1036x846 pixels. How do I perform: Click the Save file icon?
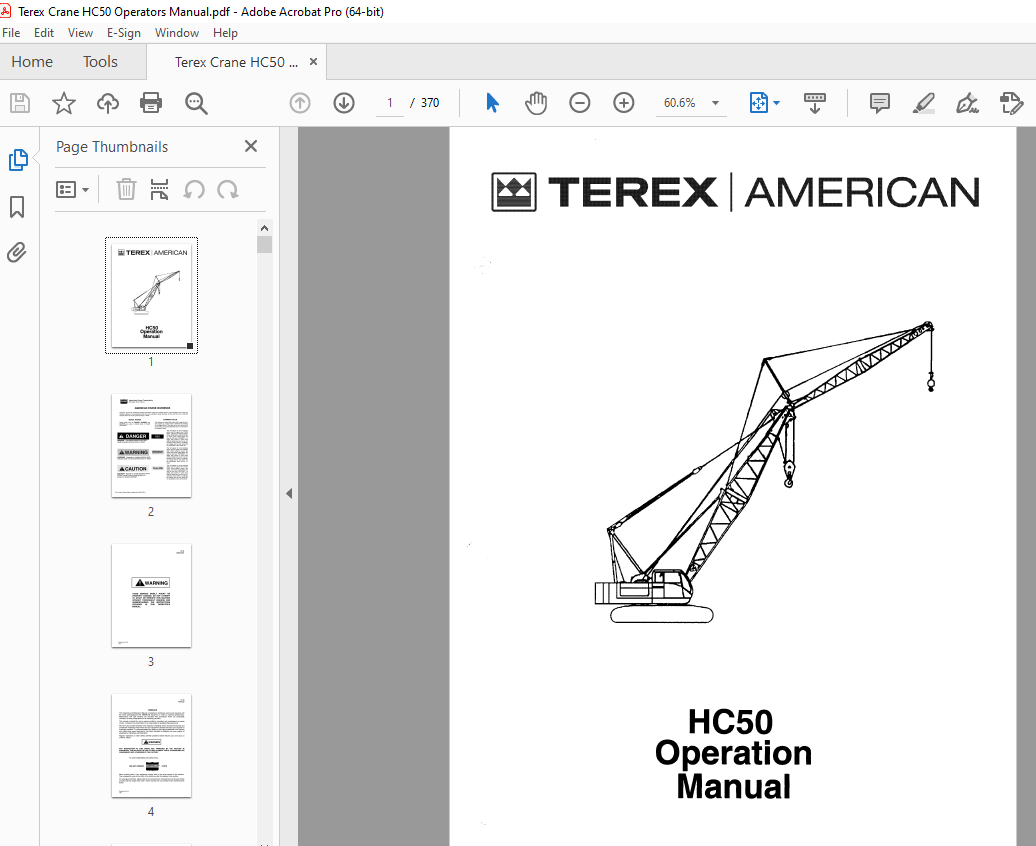[x=20, y=103]
